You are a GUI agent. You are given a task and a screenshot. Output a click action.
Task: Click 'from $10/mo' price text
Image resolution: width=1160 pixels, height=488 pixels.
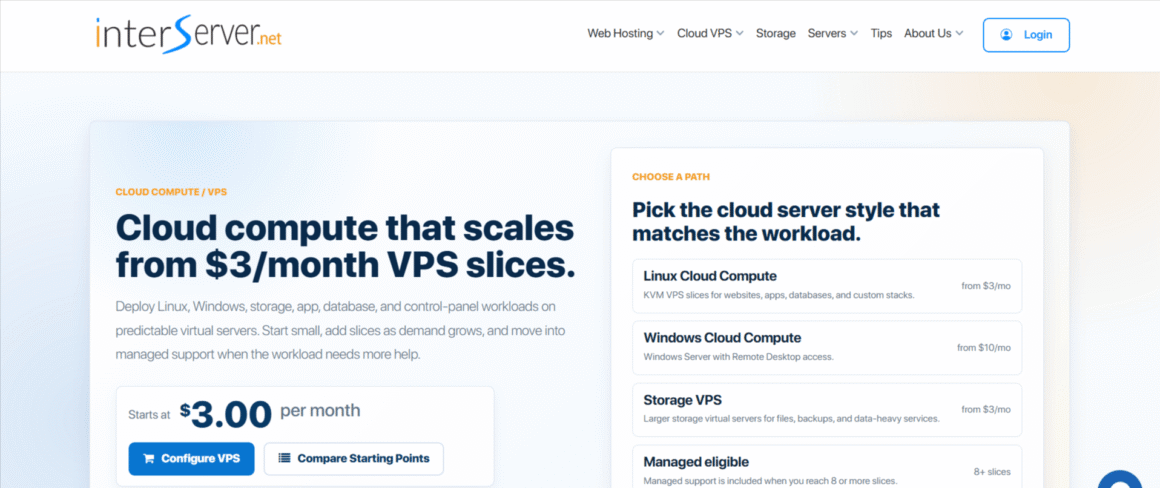[983, 348]
